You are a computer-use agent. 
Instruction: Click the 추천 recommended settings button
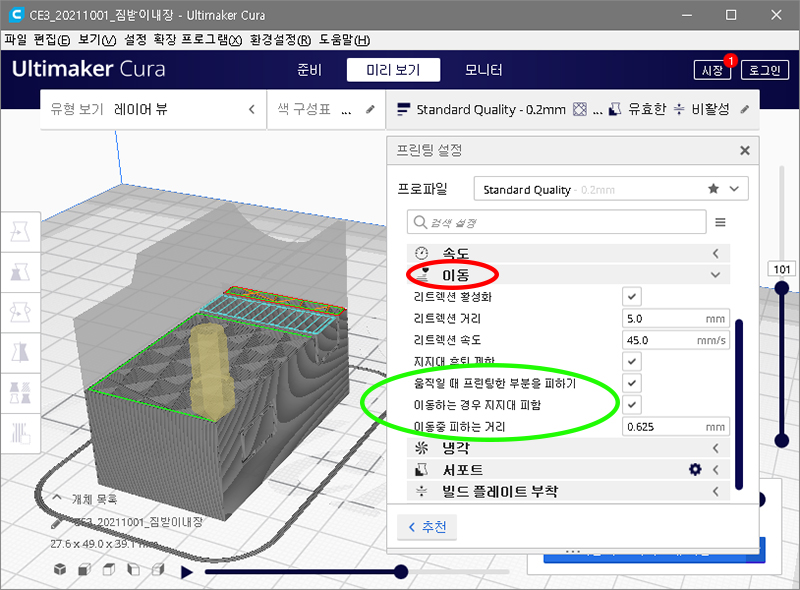pyautogui.click(x=427, y=527)
